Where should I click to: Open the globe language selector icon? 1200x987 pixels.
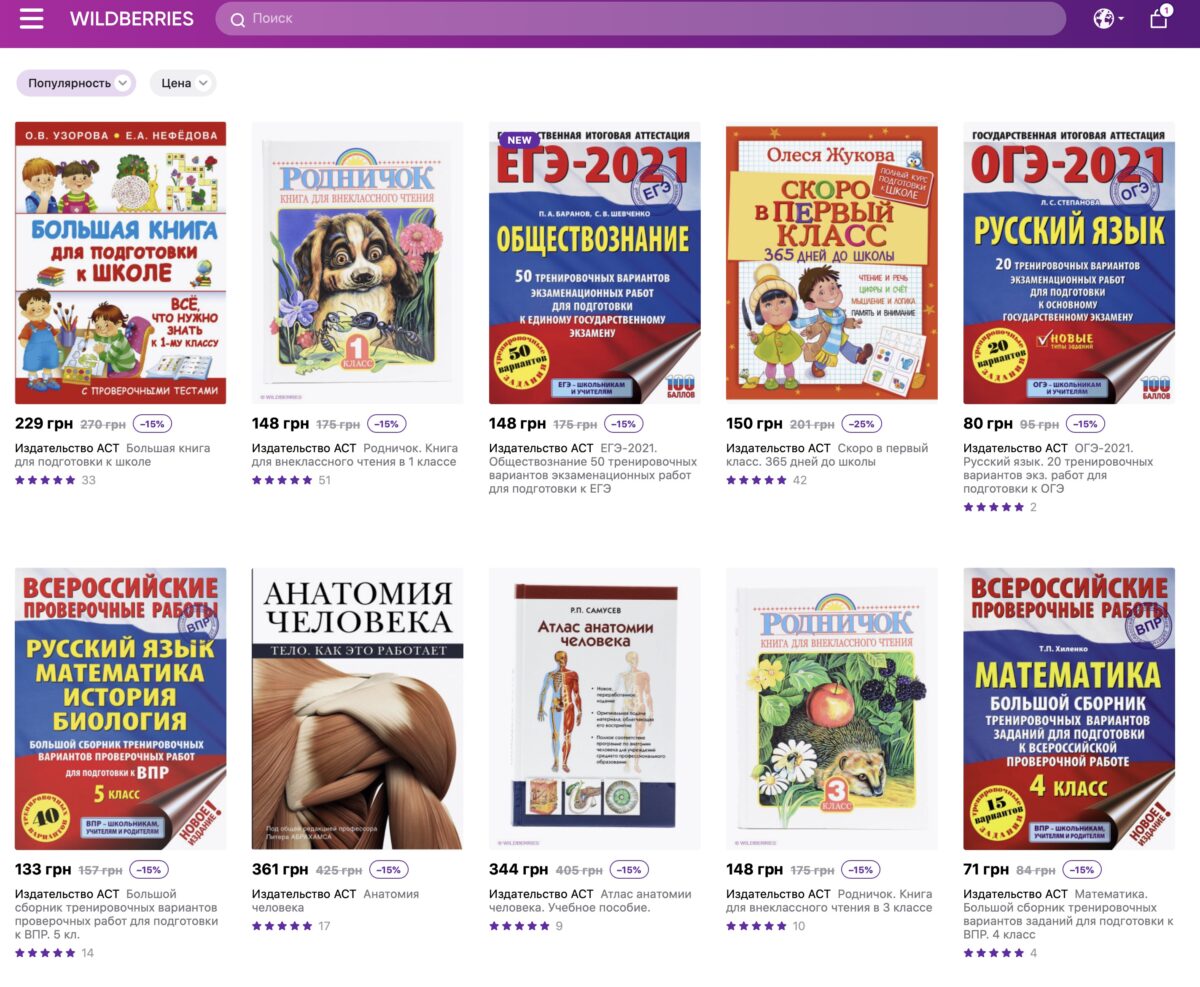click(x=1103, y=18)
